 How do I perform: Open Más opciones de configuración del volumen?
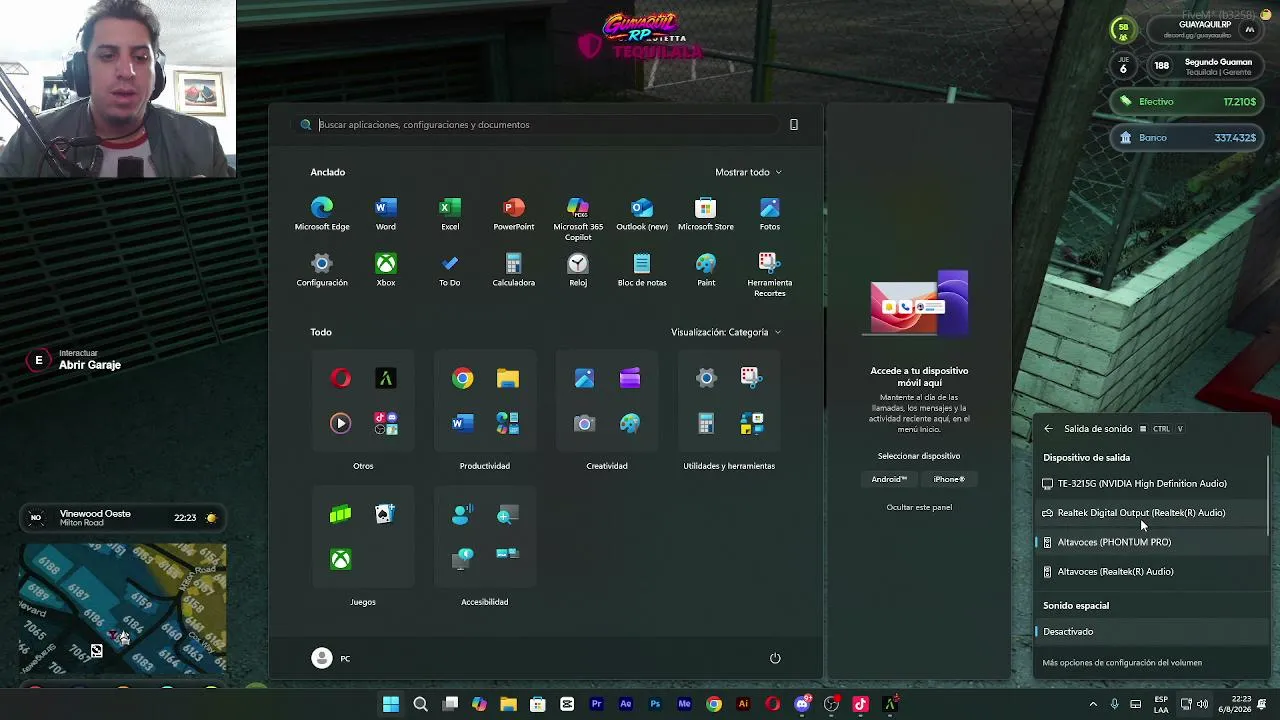tap(1122, 663)
